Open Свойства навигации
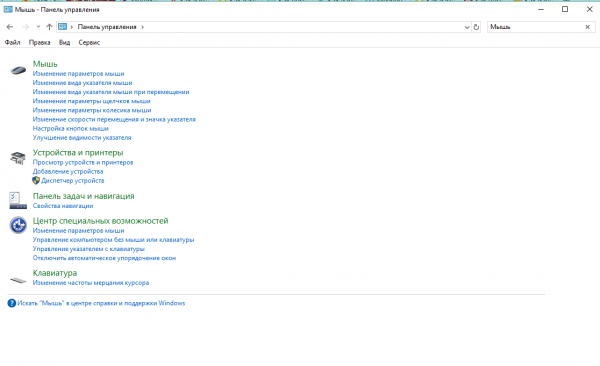This screenshot has height=366, width=600. [63, 206]
